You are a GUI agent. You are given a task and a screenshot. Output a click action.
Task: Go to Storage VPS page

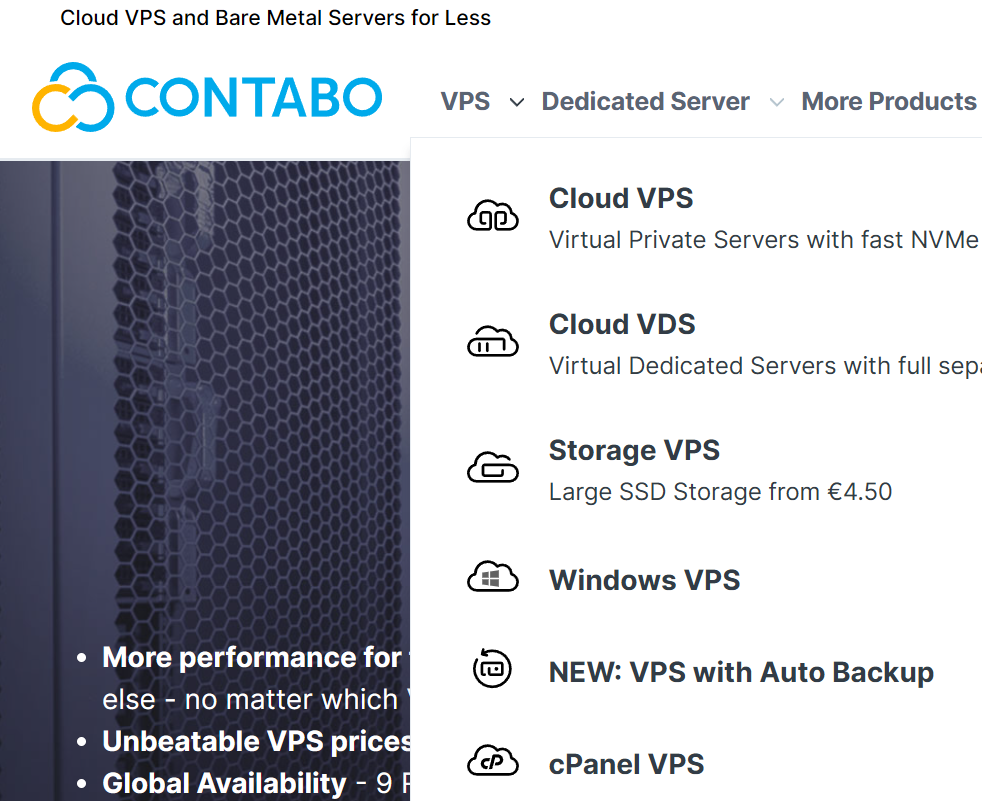point(634,450)
